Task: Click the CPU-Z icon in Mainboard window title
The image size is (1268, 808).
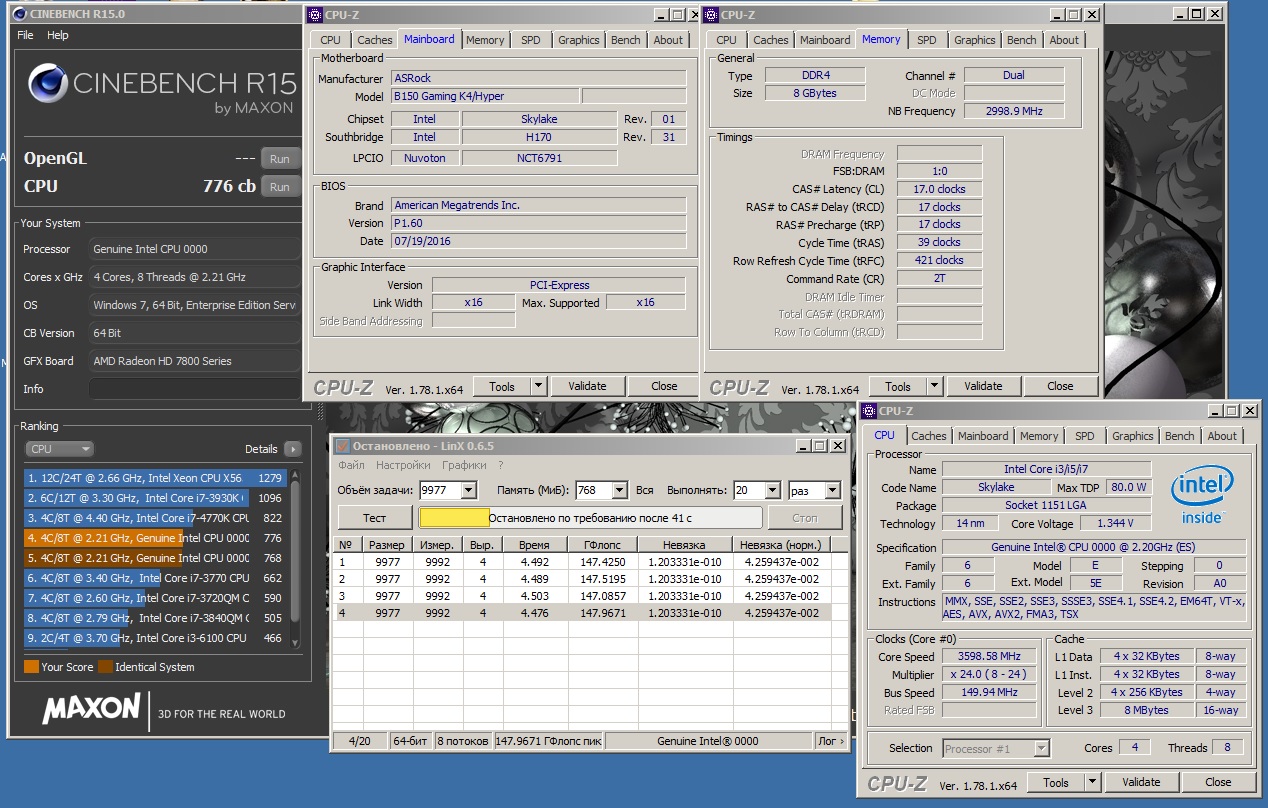Action: click(315, 15)
